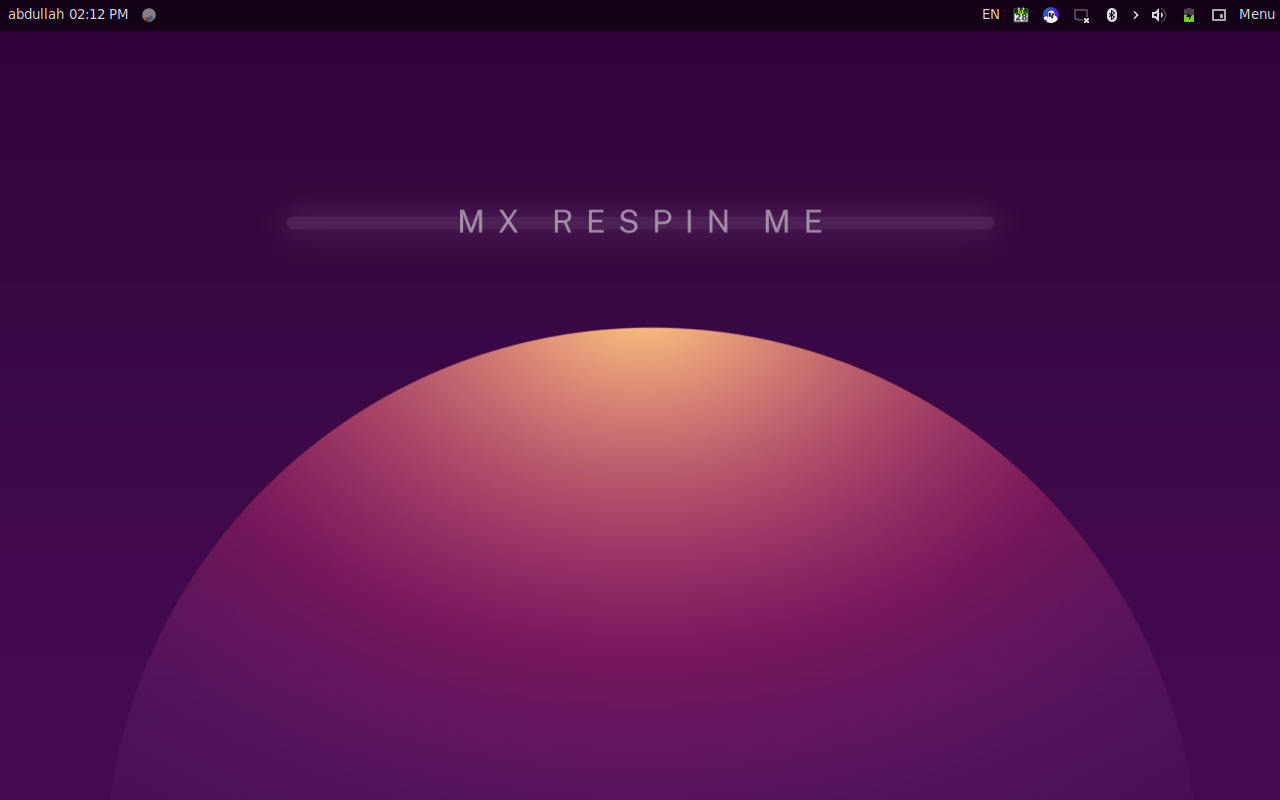Open the disconnected network tray icon
The width and height of the screenshot is (1280, 800).
(1081, 15)
